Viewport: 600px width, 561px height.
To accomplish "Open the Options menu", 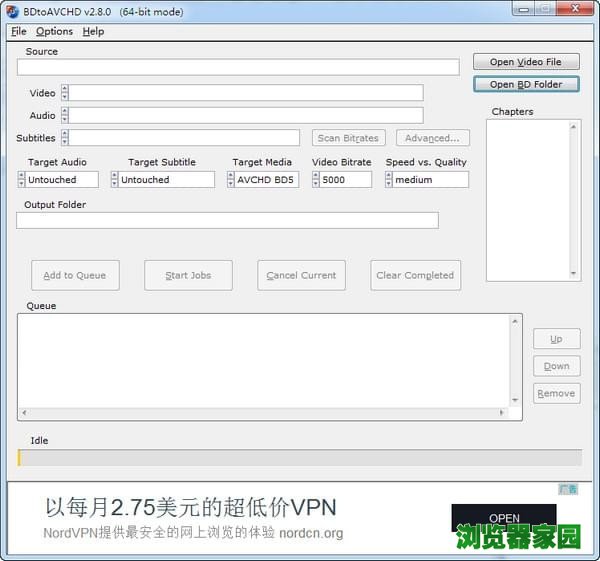I will pyautogui.click(x=54, y=31).
